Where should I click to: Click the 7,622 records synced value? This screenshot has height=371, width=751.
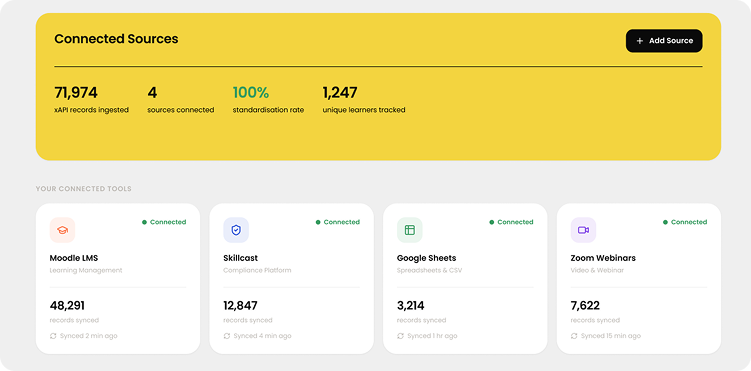pyautogui.click(x=585, y=305)
